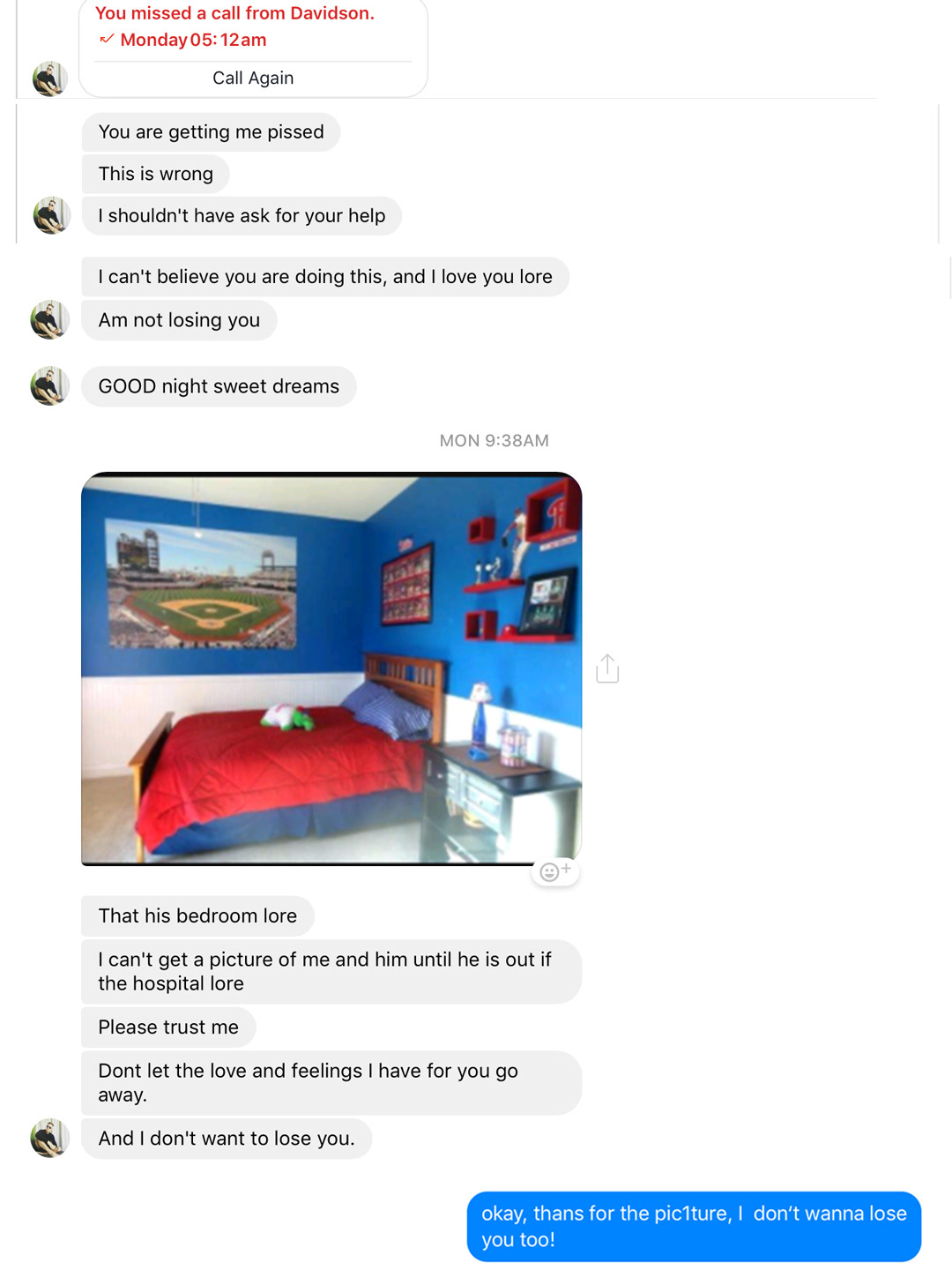Tap the "That his bedroom lore" message
This screenshot has width=952, height=1270.
pos(197,915)
